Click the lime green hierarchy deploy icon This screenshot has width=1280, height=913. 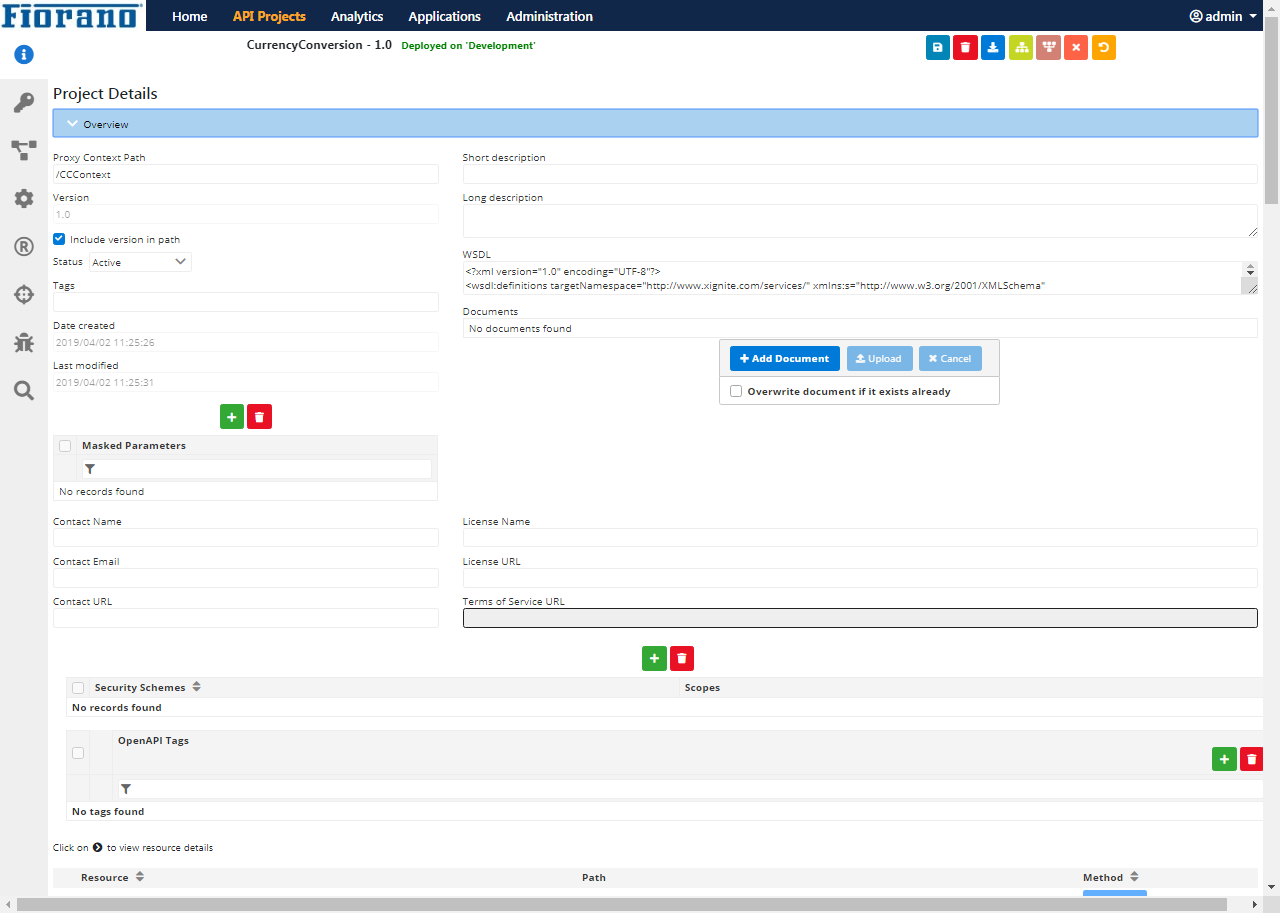(x=1021, y=47)
